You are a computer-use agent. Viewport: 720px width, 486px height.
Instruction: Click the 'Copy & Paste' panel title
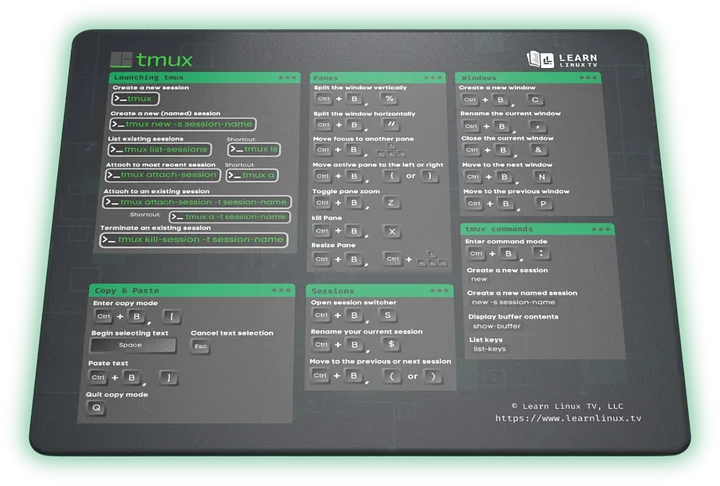[x=127, y=290]
